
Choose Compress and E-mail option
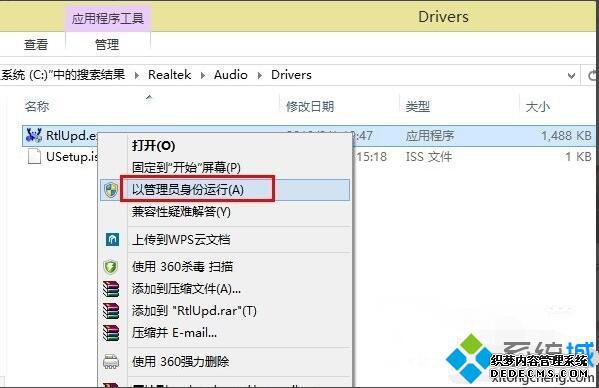(x=174, y=333)
